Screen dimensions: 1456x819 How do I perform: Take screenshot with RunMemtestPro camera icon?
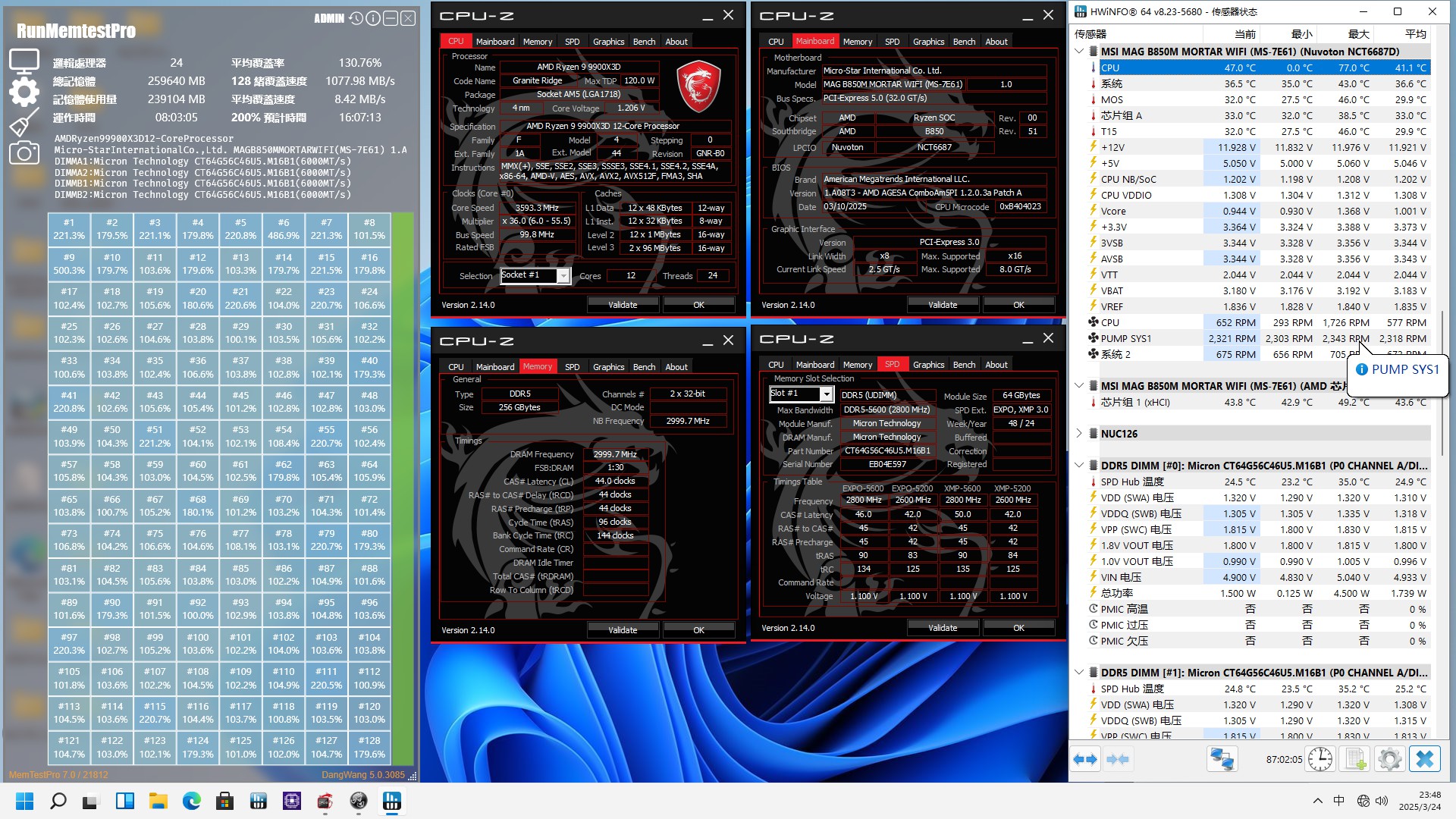(24, 154)
